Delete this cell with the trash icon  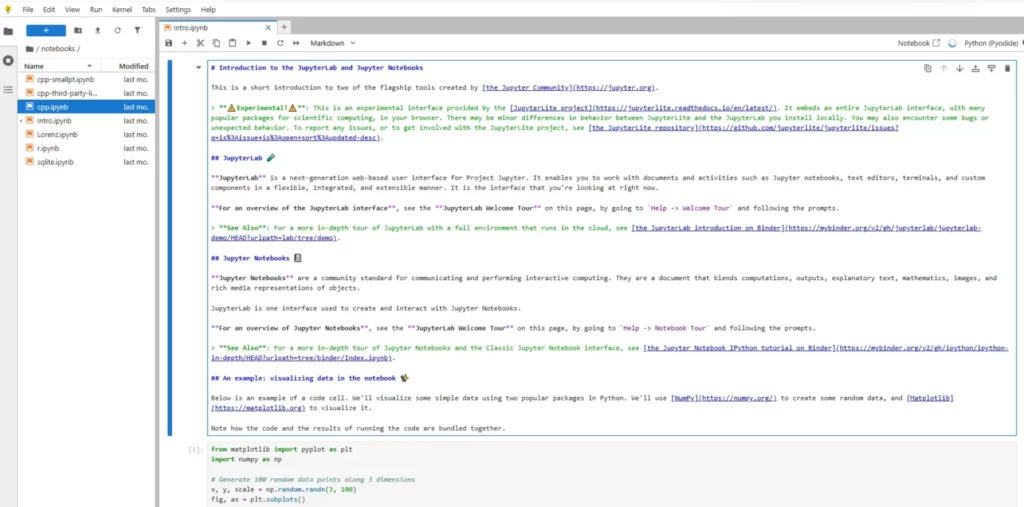point(1007,68)
